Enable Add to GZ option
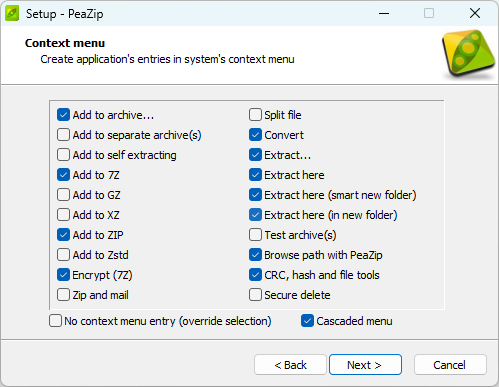Image resolution: width=499 pixels, height=387 pixels. [63, 195]
